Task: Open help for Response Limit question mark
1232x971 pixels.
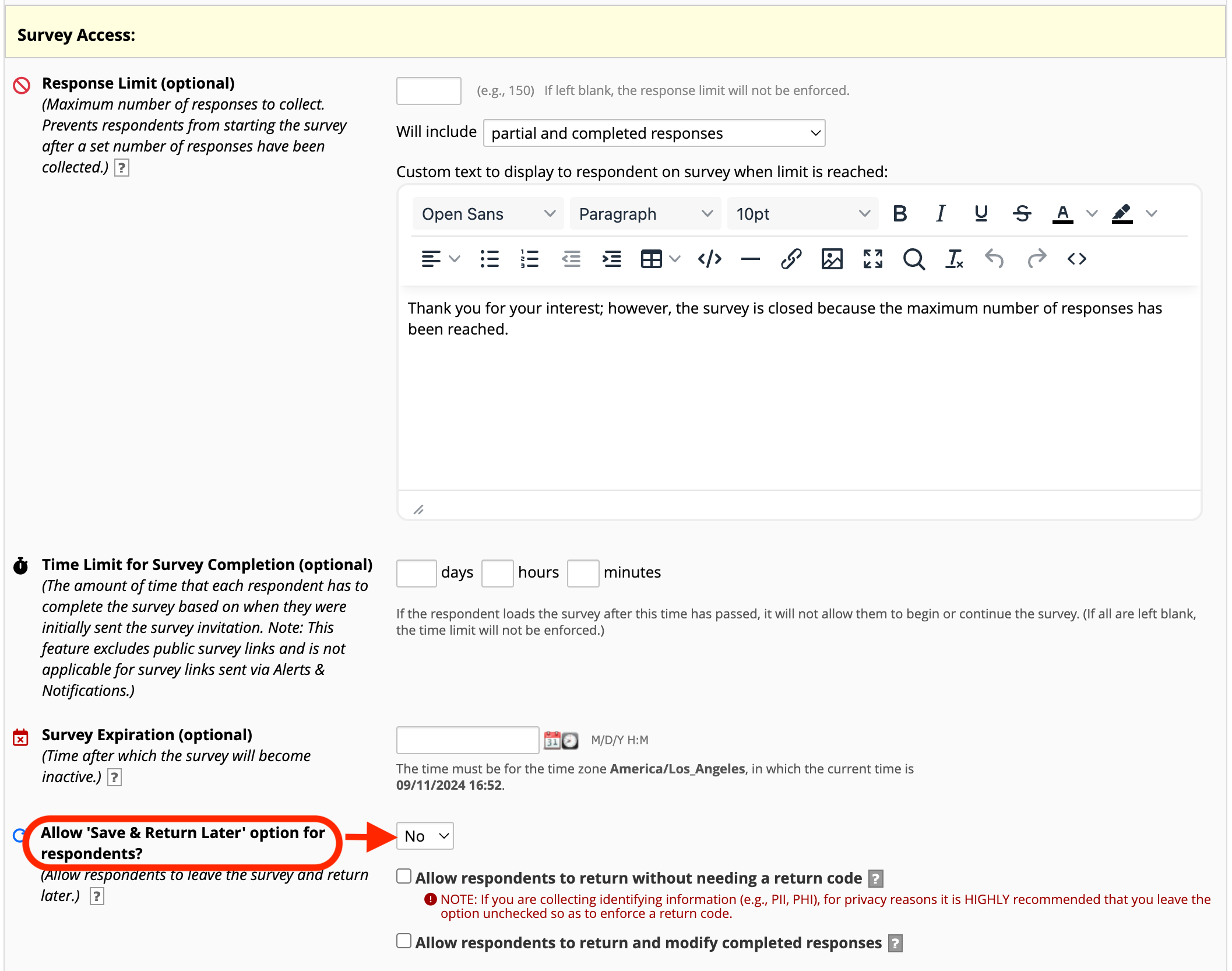Action: pyautogui.click(x=121, y=168)
